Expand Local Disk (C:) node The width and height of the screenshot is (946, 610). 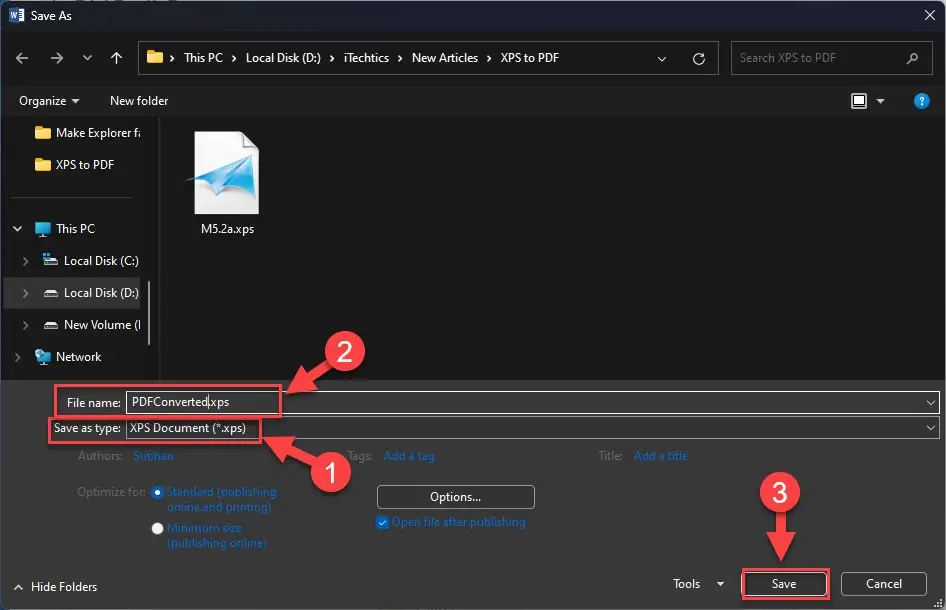coord(25,261)
